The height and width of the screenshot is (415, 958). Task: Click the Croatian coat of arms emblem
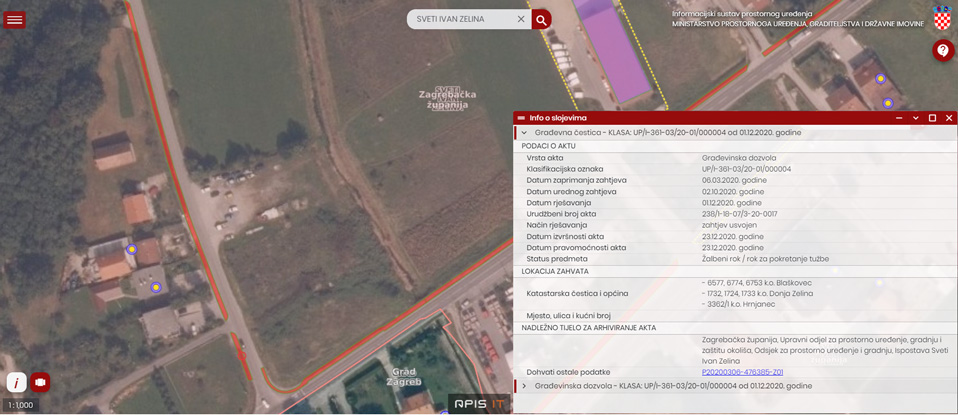click(x=942, y=18)
